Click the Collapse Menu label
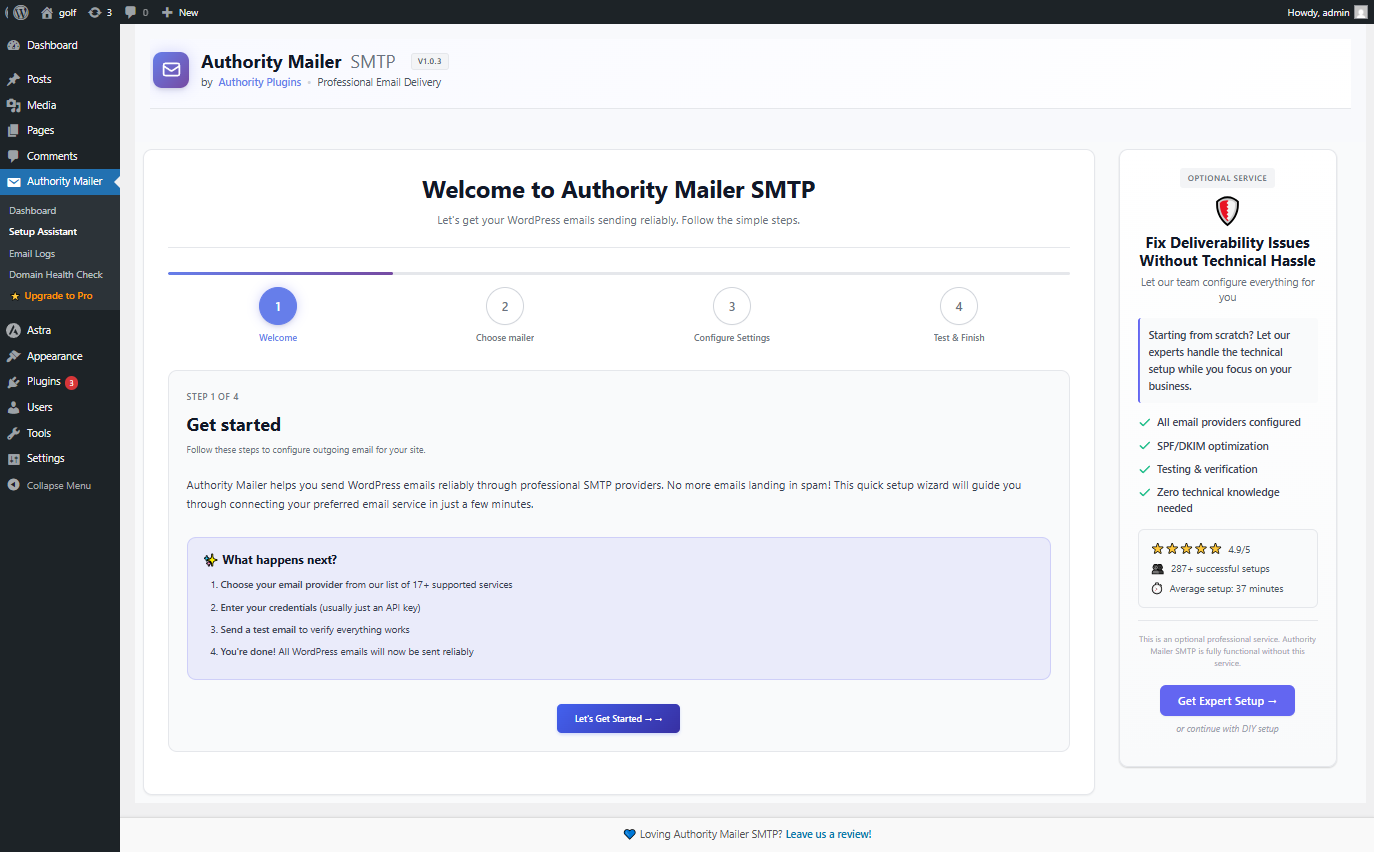This screenshot has height=852, width=1374. pyautogui.click(x=59, y=486)
